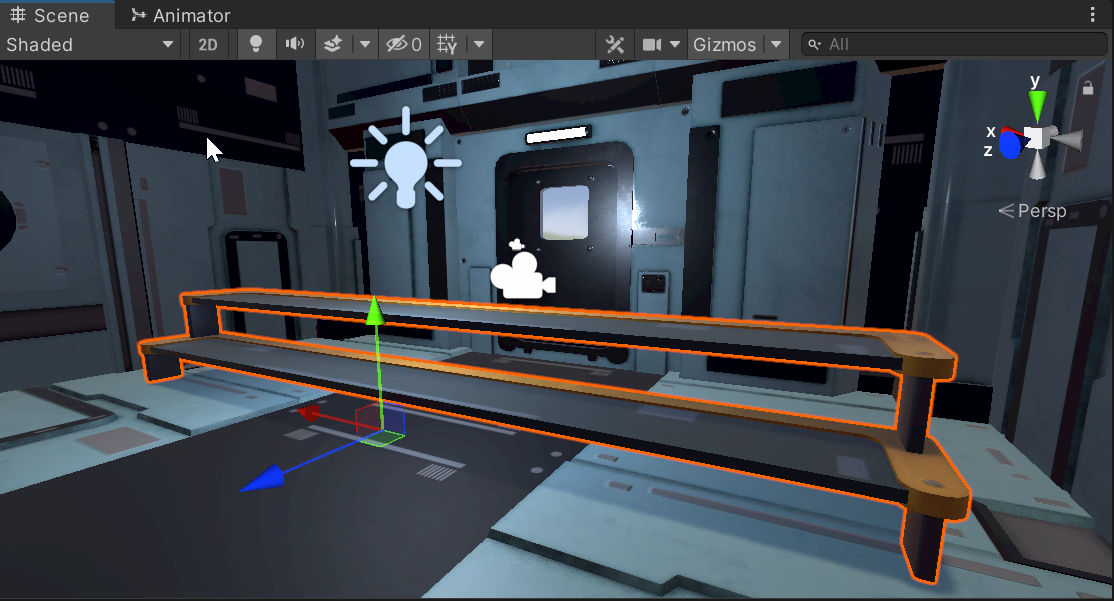Screen dimensions: 1114x601
Task: Toggle the 2D view mode button
Action: [x=208, y=44]
